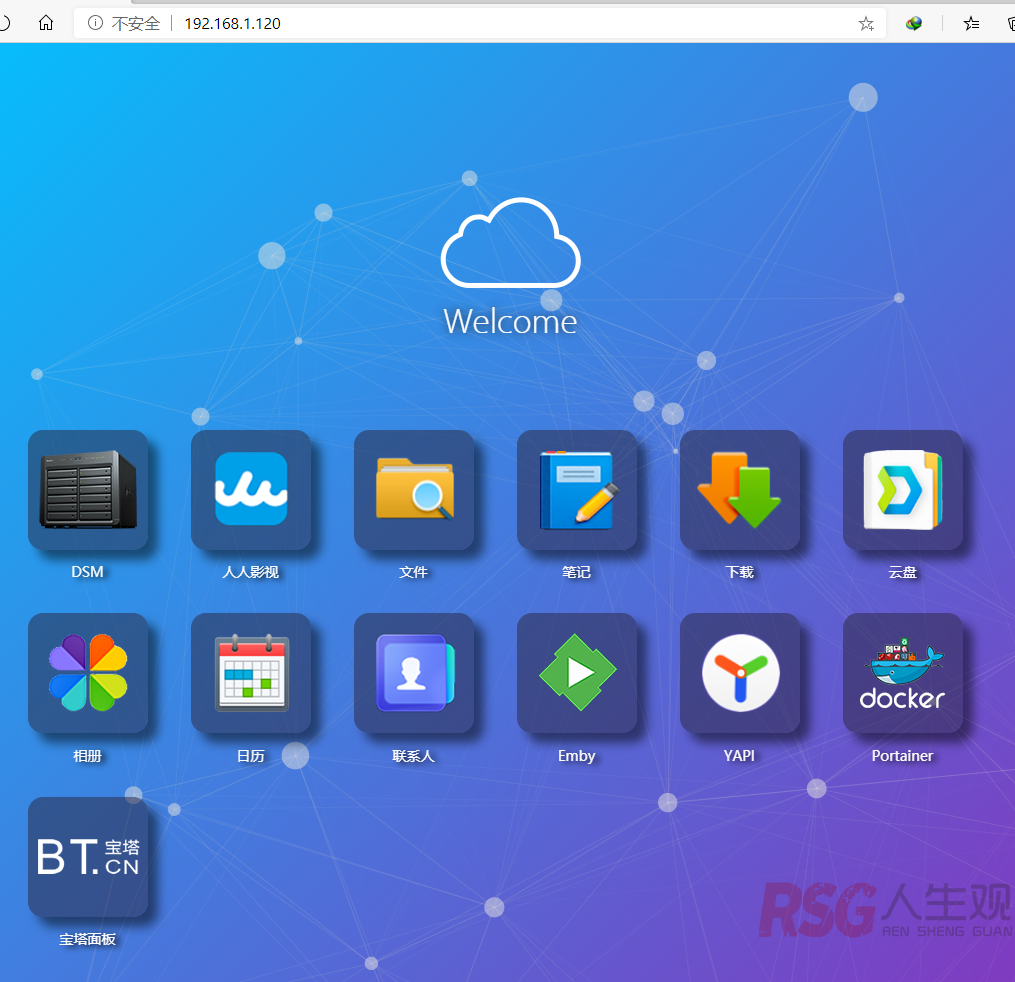Click the Welcome heading text

510,322
